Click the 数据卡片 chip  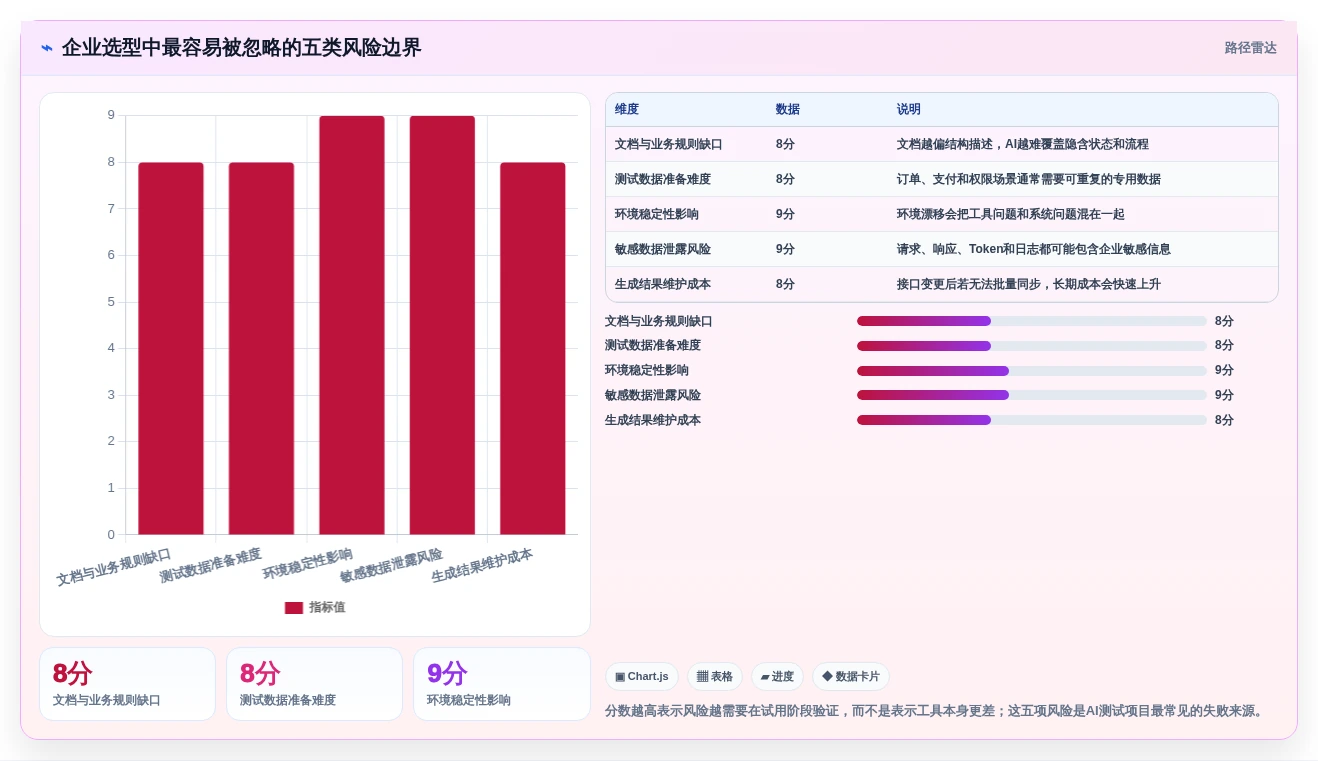[851, 677]
